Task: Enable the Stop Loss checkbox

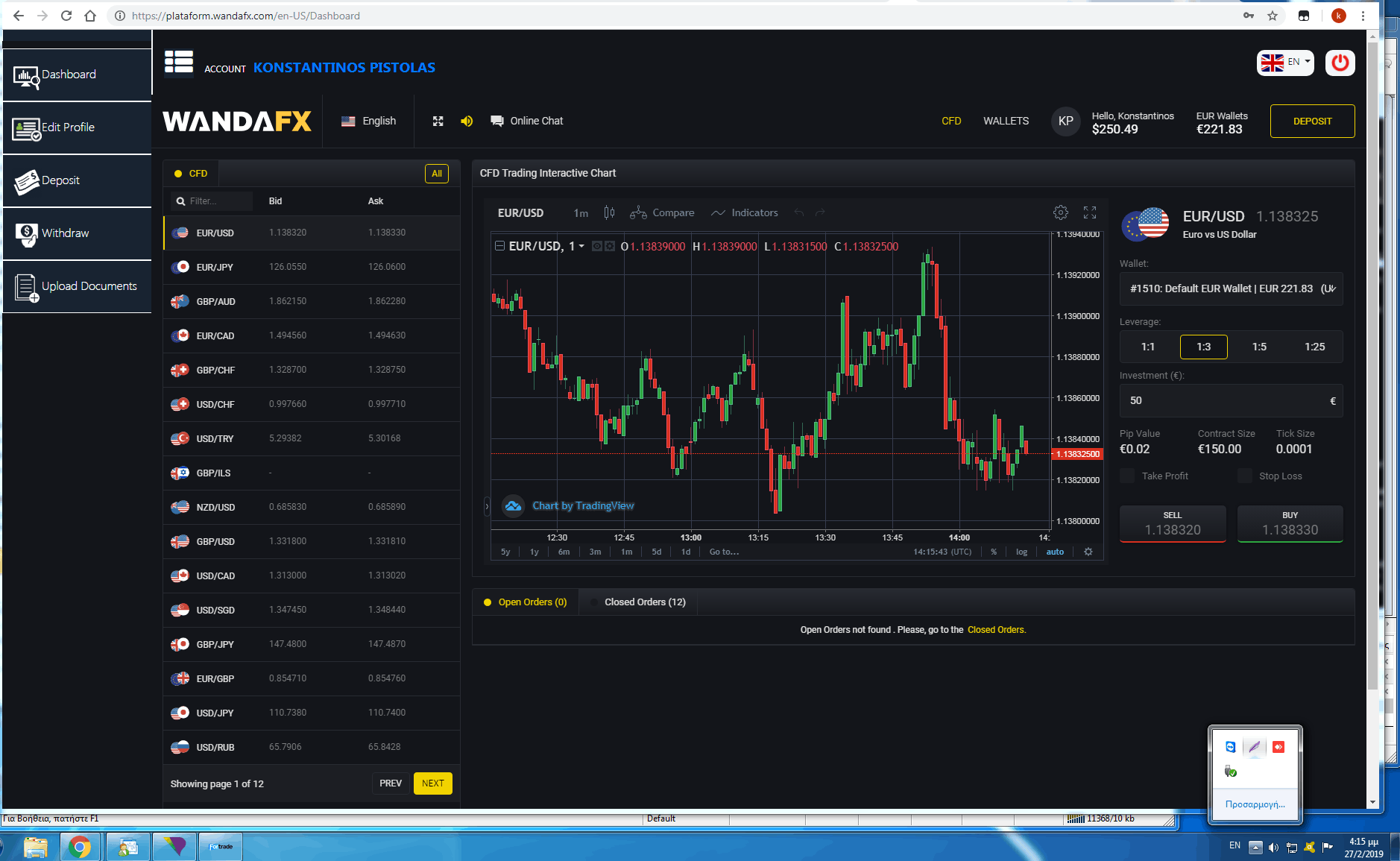Action: coord(1244,476)
